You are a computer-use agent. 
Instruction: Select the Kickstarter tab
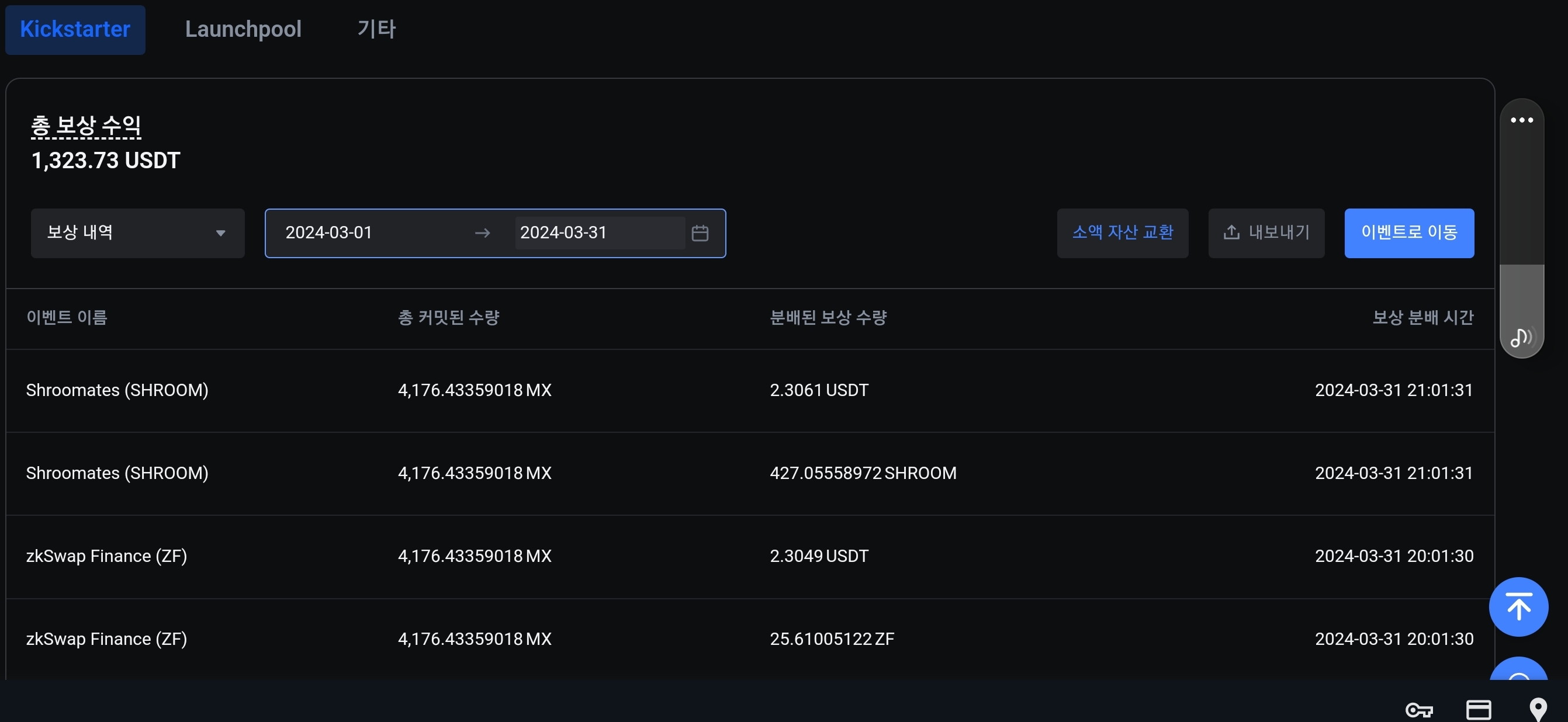click(x=75, y=29)
